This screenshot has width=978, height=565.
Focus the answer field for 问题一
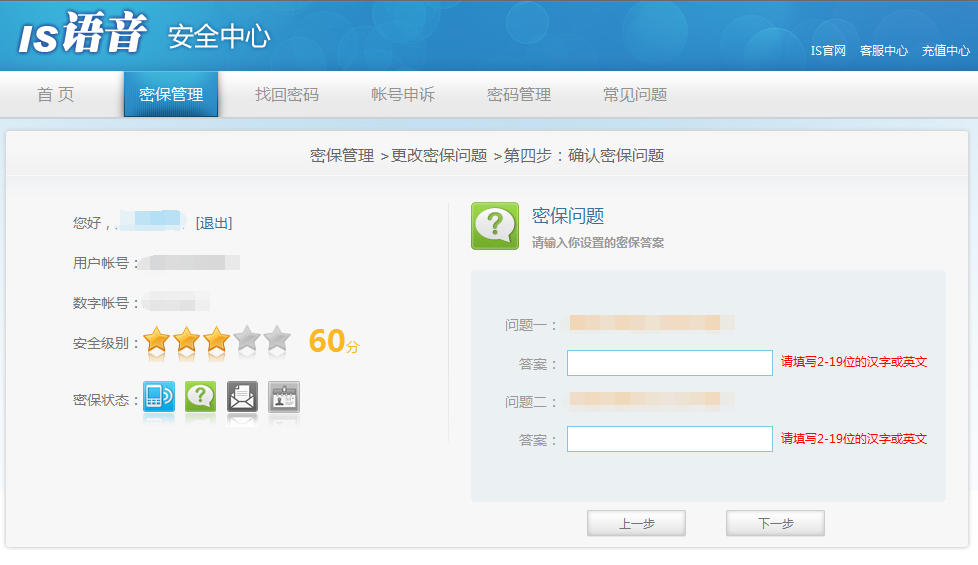pos(670,363)
